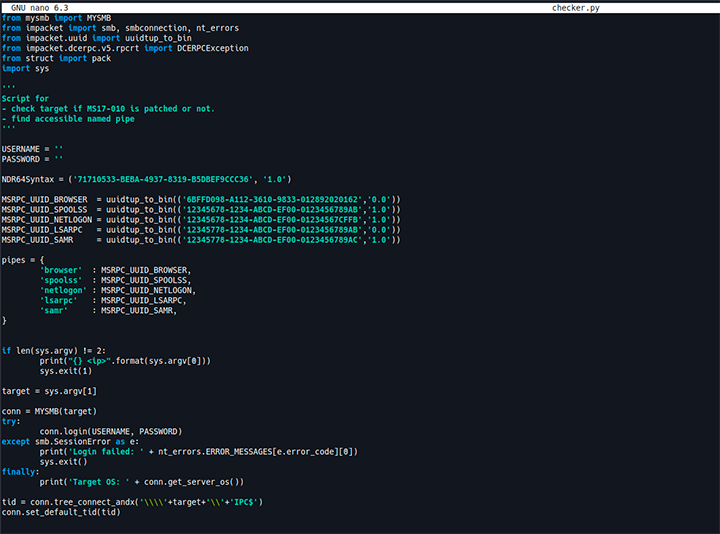Click the 'sys.exit()' line under except
The width and height of the screenshot is (720, 534).
(x=63, y=462)
